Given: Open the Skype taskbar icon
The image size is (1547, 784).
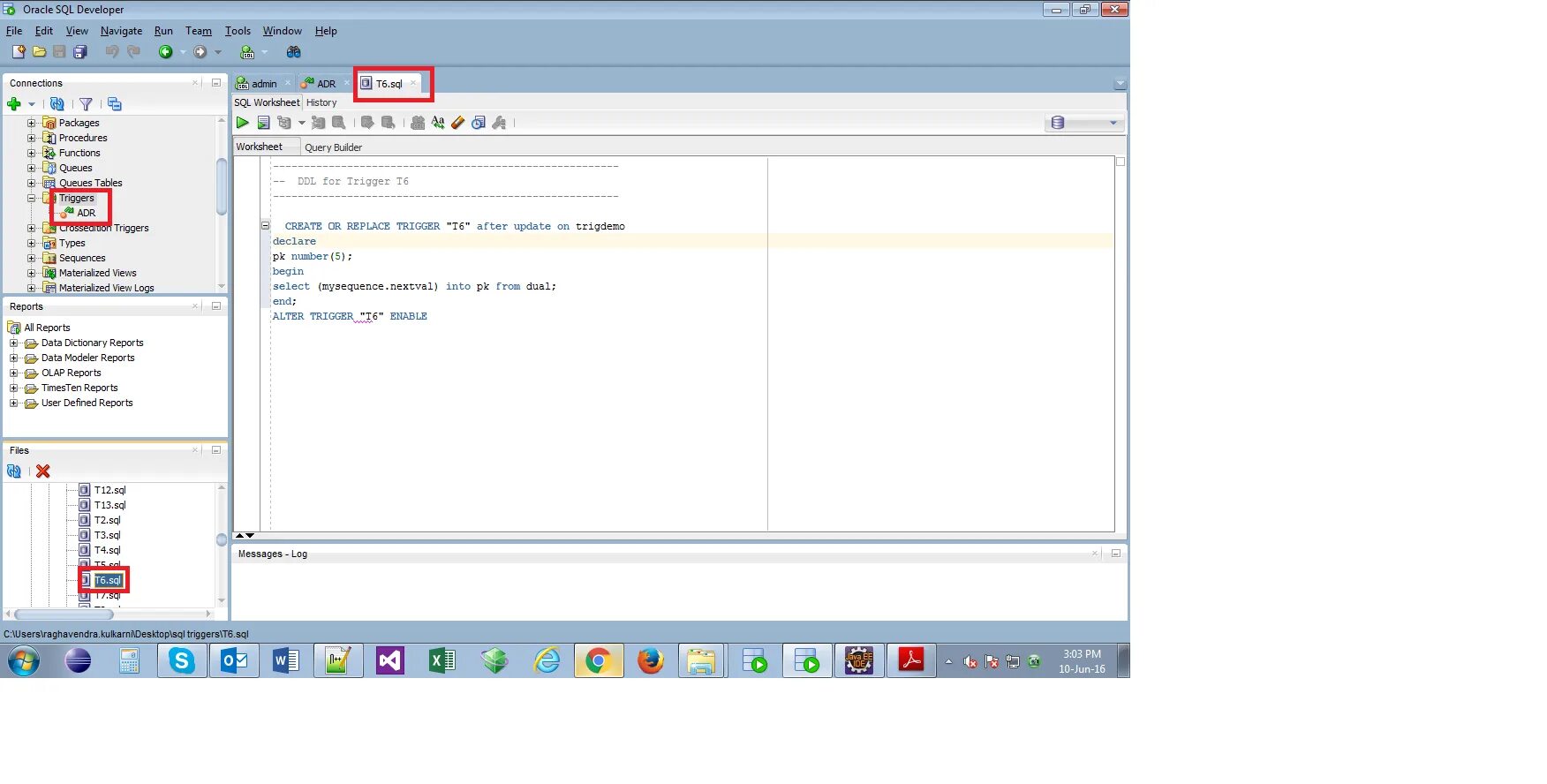Looking at the screenshot, I should pyautogui.click(x=182, y=660).
